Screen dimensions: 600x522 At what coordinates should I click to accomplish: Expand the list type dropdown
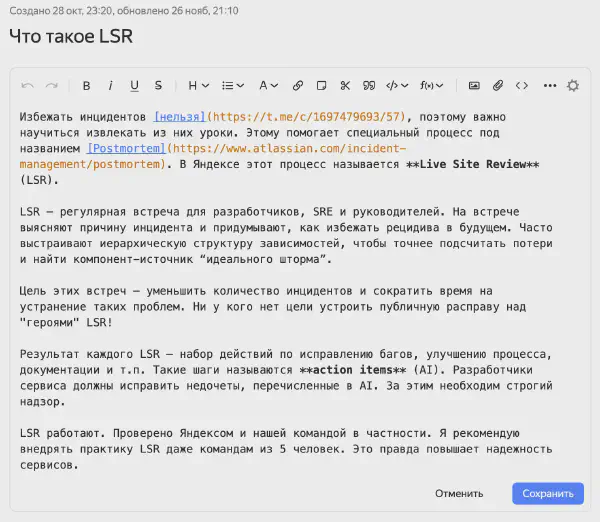233,86
